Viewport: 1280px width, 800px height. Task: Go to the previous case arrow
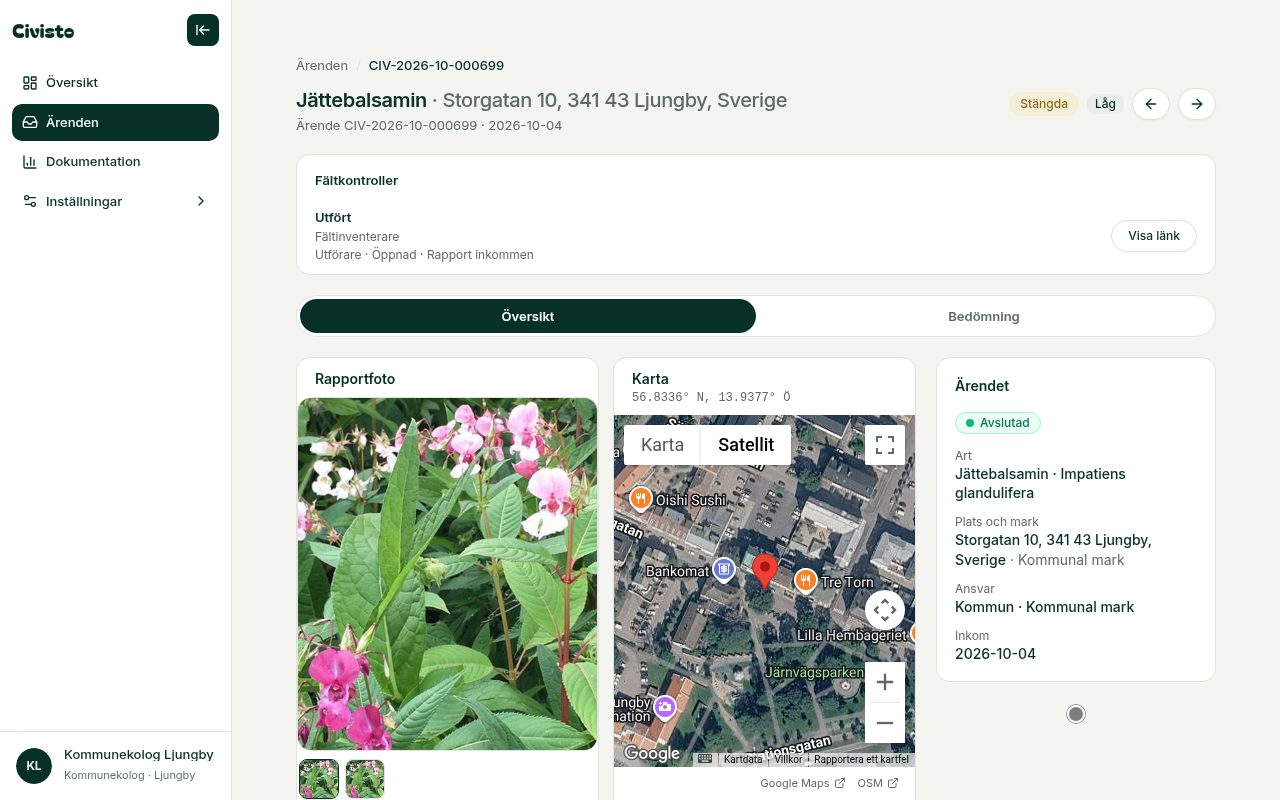1150,104
